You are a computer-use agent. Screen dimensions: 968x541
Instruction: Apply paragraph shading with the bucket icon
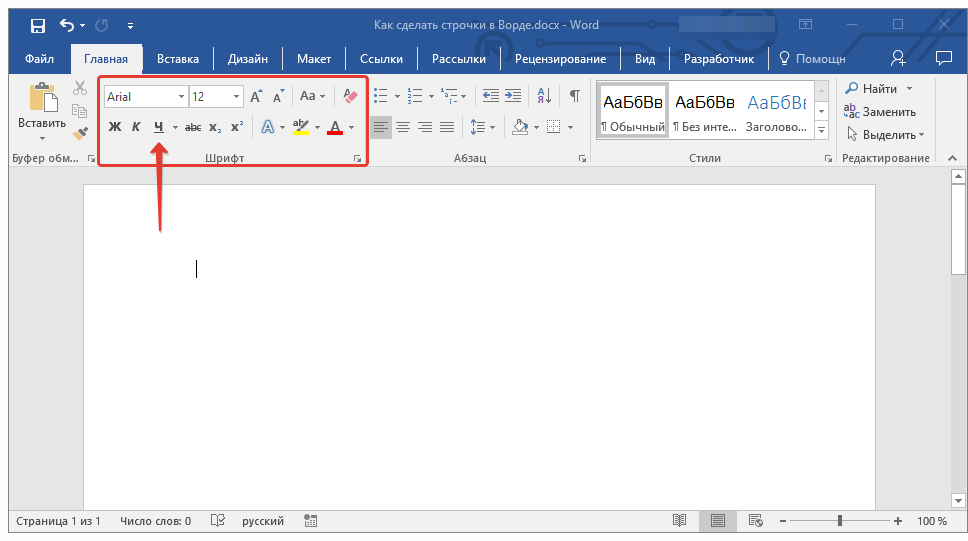[520, 127]
